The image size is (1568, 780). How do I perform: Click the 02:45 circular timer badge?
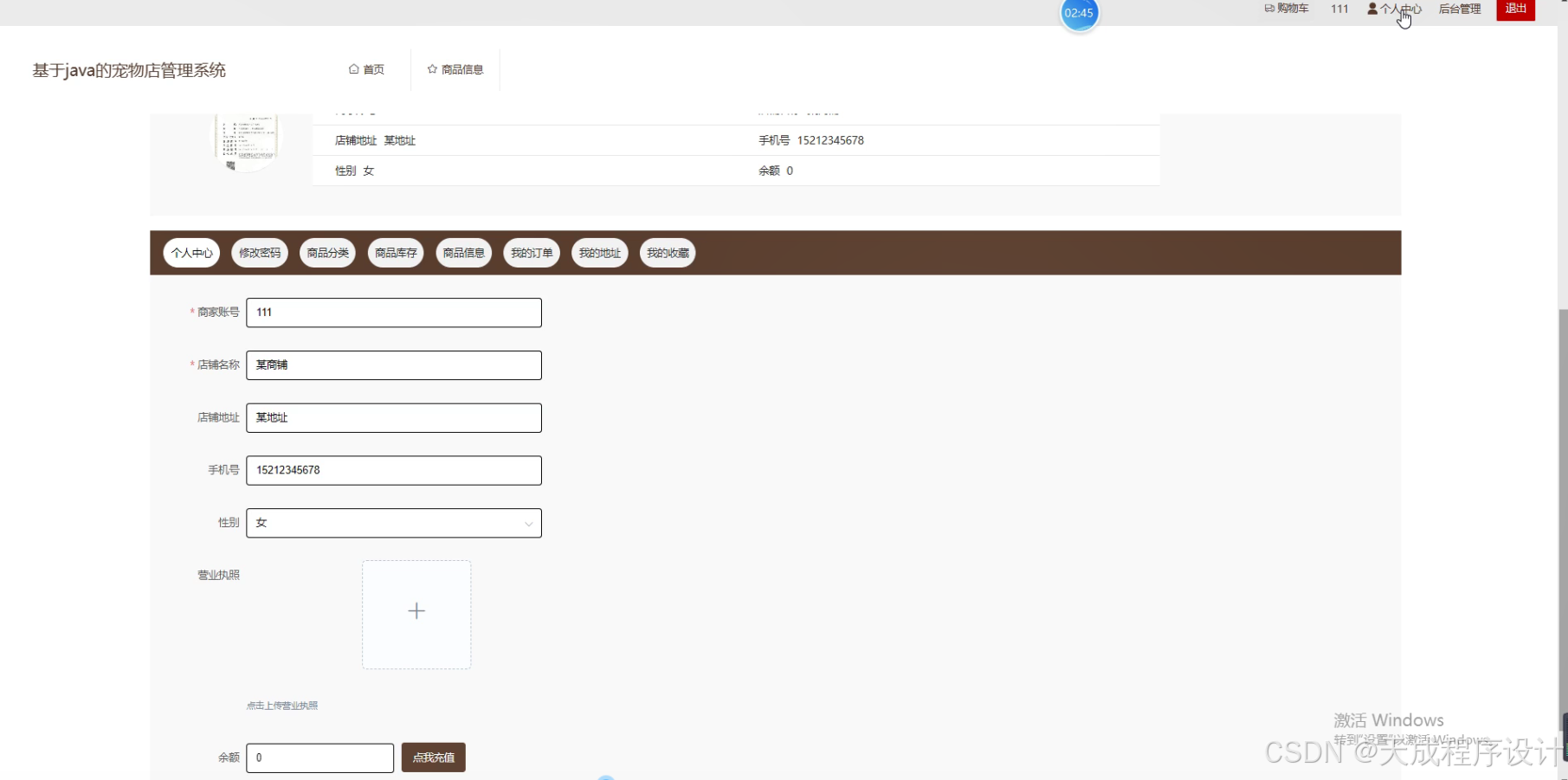[x=1079, y=13]
